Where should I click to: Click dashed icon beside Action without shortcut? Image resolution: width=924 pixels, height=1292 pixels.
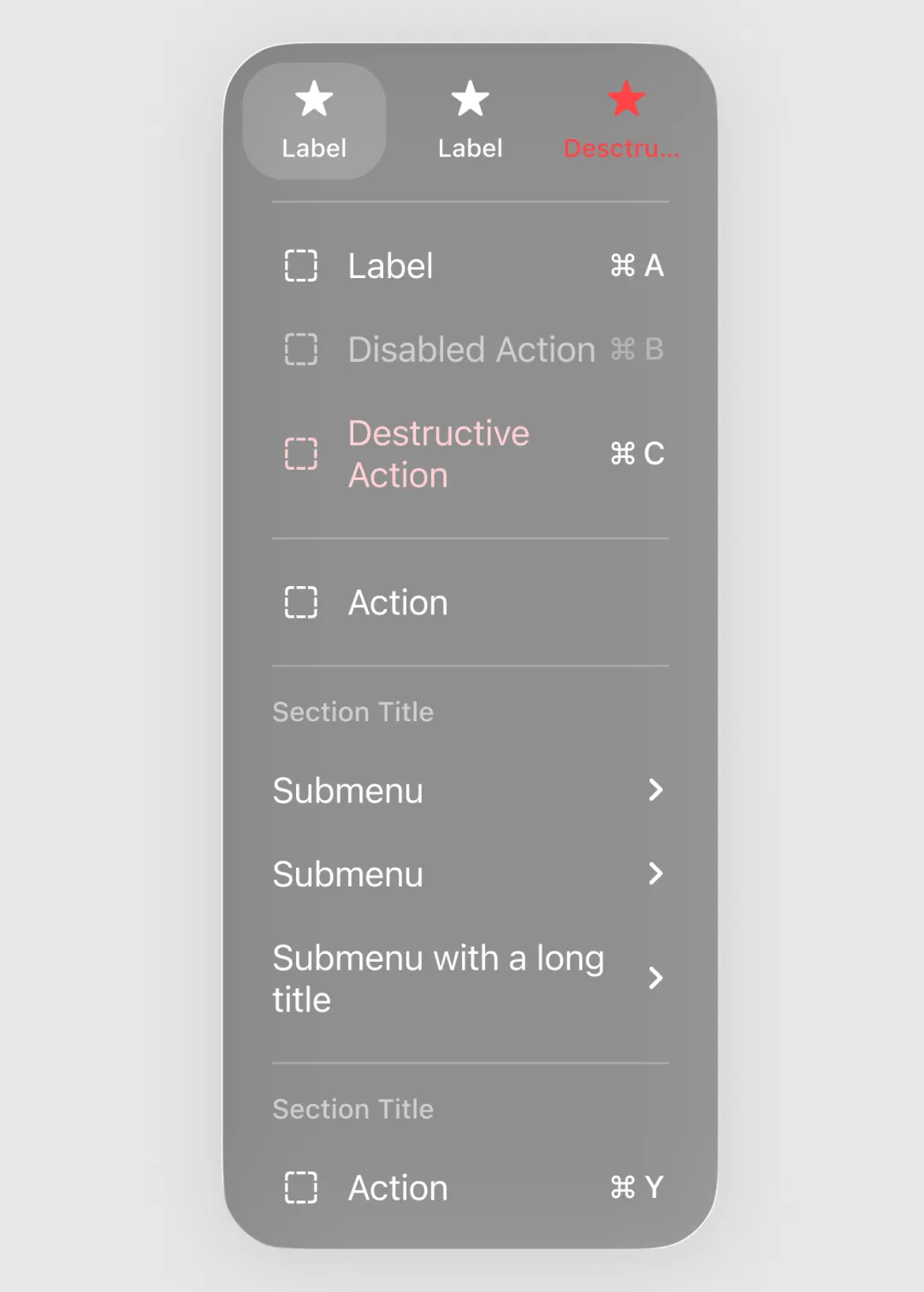301,602
